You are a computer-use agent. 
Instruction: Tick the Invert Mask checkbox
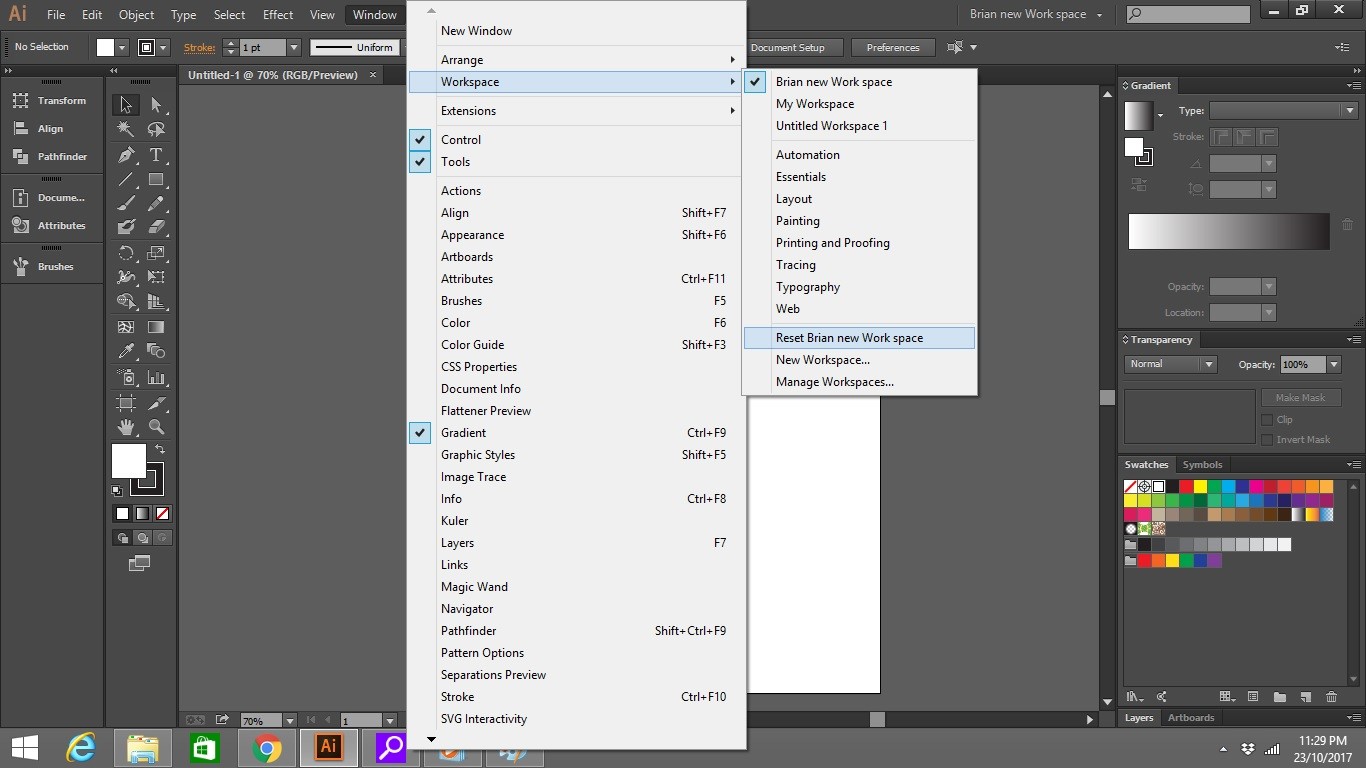(x=1267, y=440)
